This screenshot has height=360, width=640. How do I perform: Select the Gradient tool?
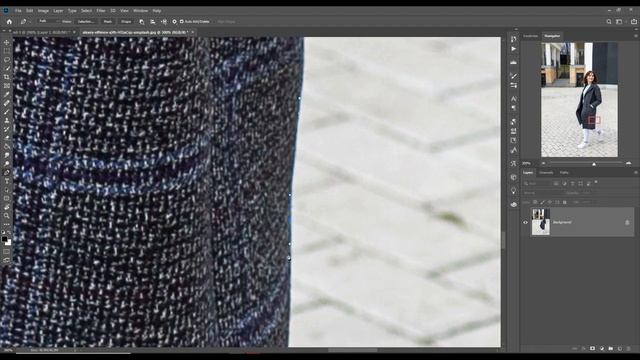point(7,146)
